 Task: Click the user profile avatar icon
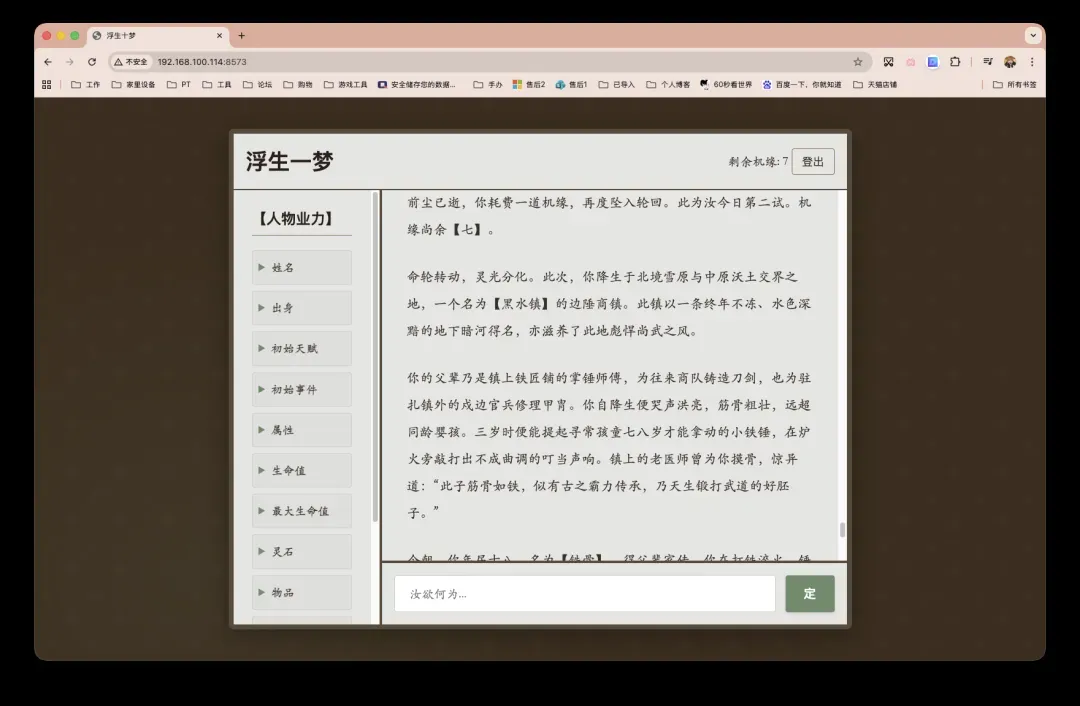tap(1010, 62)
